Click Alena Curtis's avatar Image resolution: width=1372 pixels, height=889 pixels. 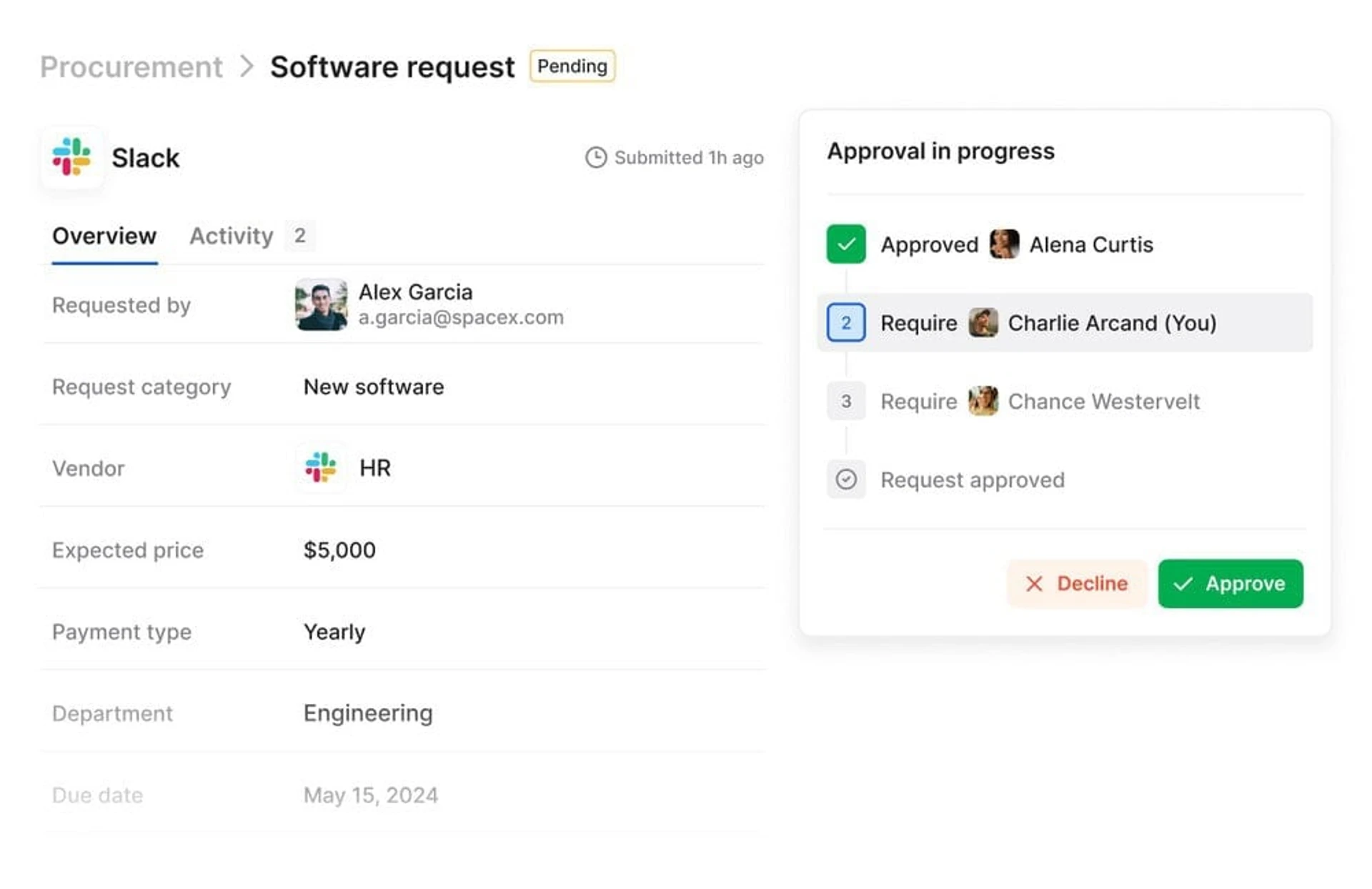coord(1004,244)
